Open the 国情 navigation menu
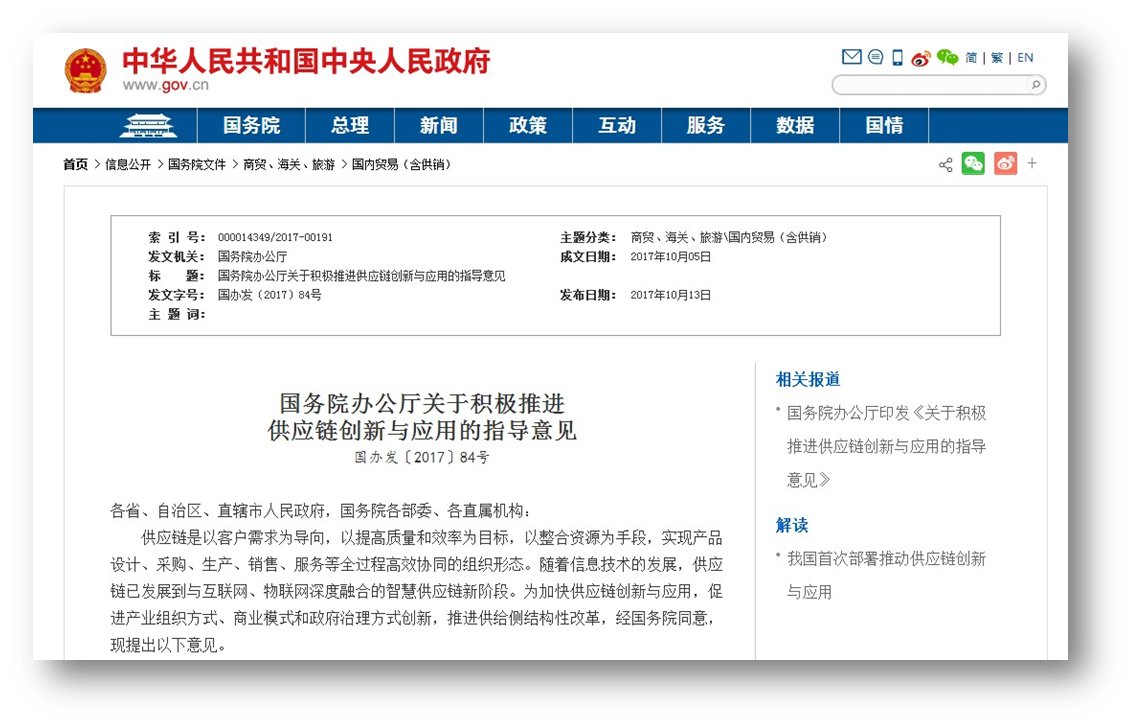This screenshot has height=725, width=1133. click(x=884, y=126)
